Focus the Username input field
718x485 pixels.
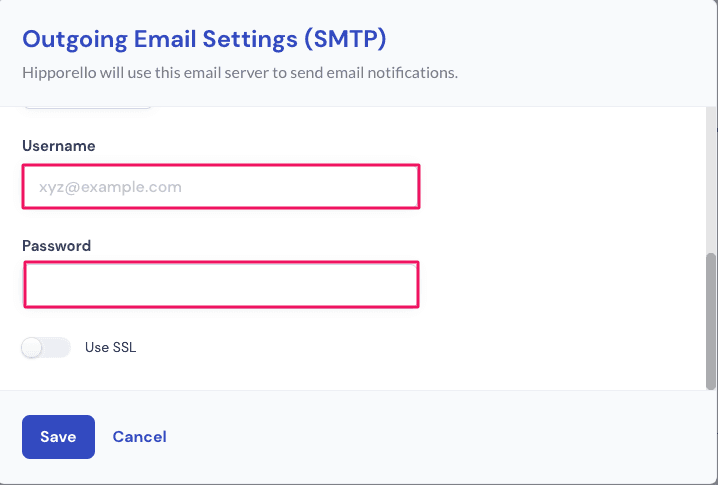(x=221, y=186)
